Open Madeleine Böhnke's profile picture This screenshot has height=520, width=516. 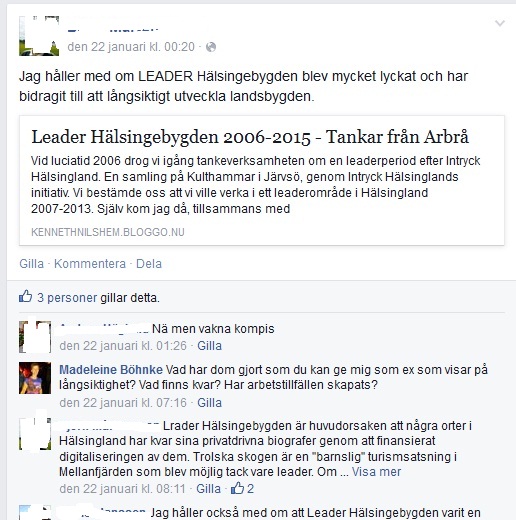35,378
